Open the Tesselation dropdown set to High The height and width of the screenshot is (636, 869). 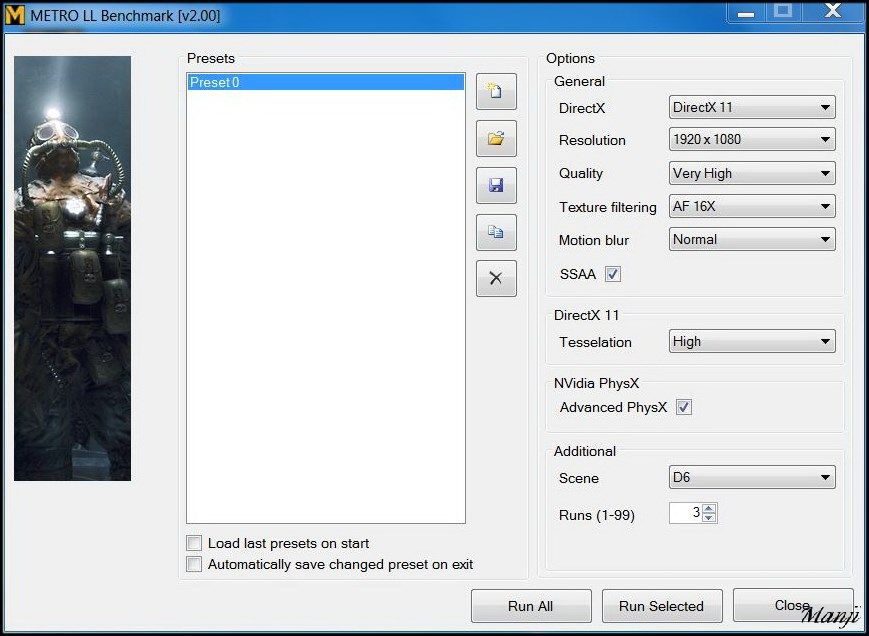coord(752,341)
